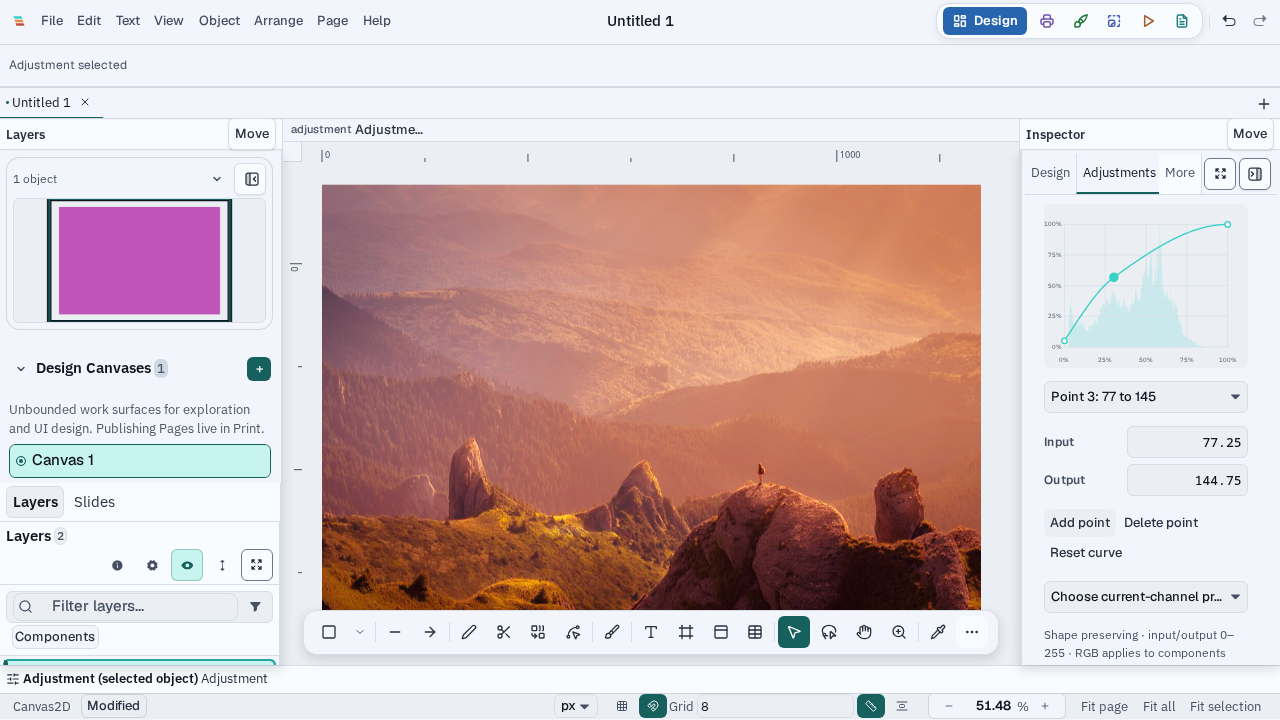Image resolution: width=1280 pixels, height=720 pixels.
Task: Switch to the Slides tab
Action: click(x=94, y=502)
